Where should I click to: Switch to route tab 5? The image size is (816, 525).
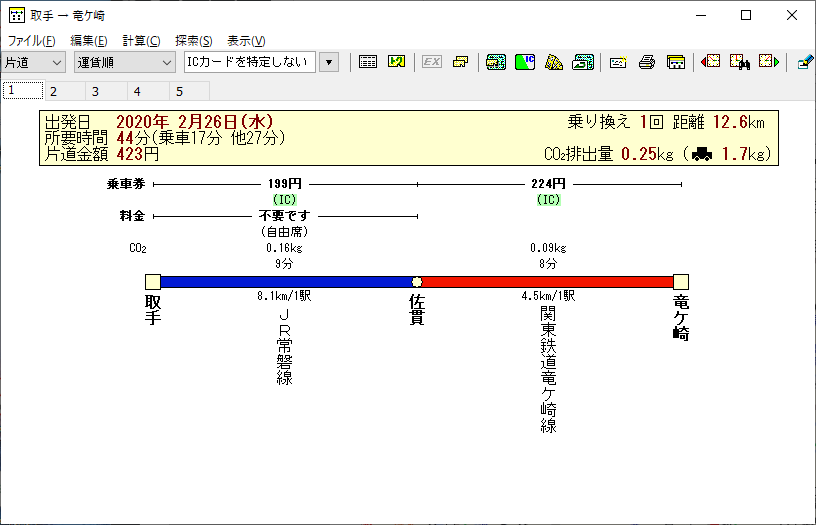[x=189, y=91]
